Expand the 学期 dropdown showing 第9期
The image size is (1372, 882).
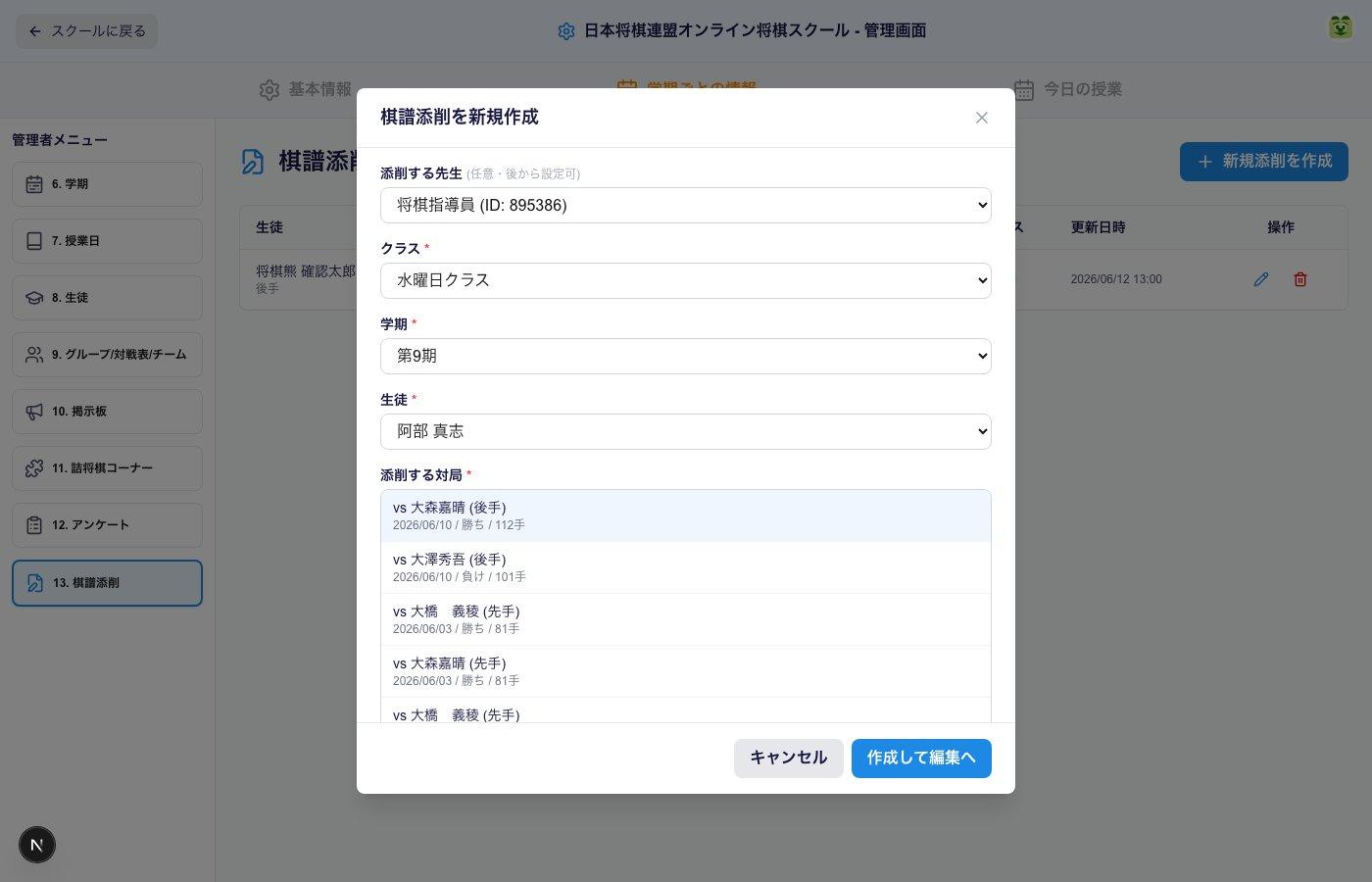tap(686, 356)
